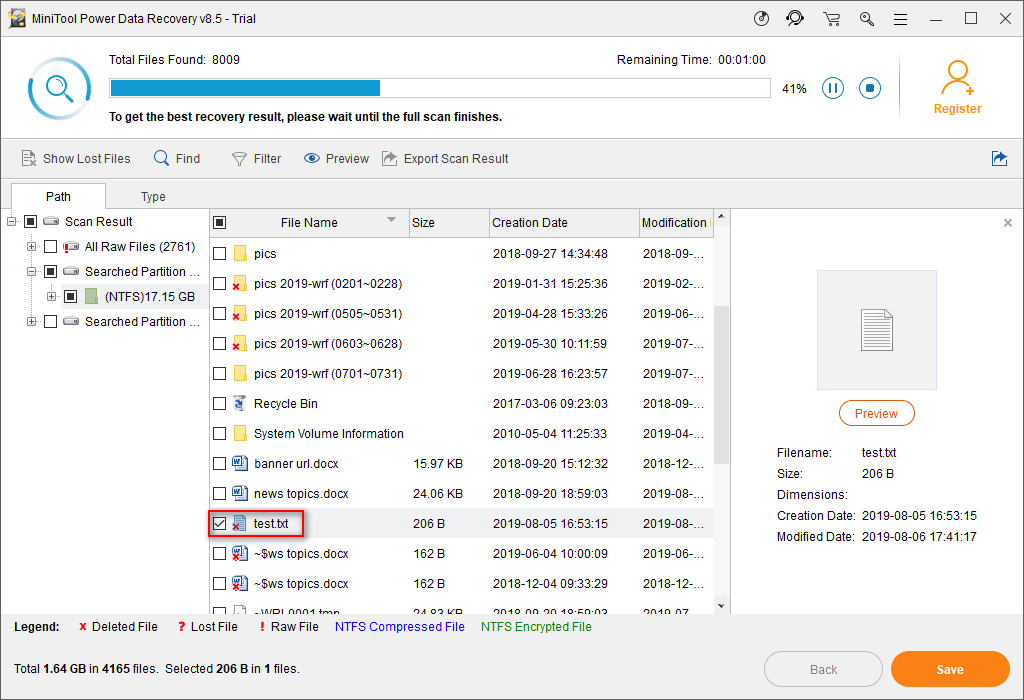1024x700 pixels.
Task: Open the support chat icon in title bar
Action: 795,18
